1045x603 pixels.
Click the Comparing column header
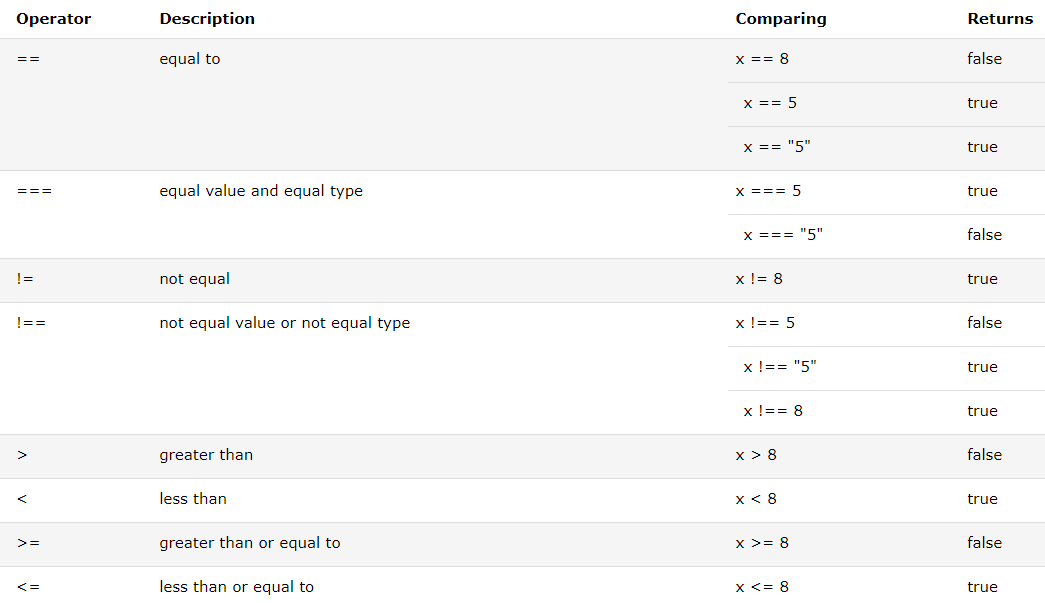point(781,19)
